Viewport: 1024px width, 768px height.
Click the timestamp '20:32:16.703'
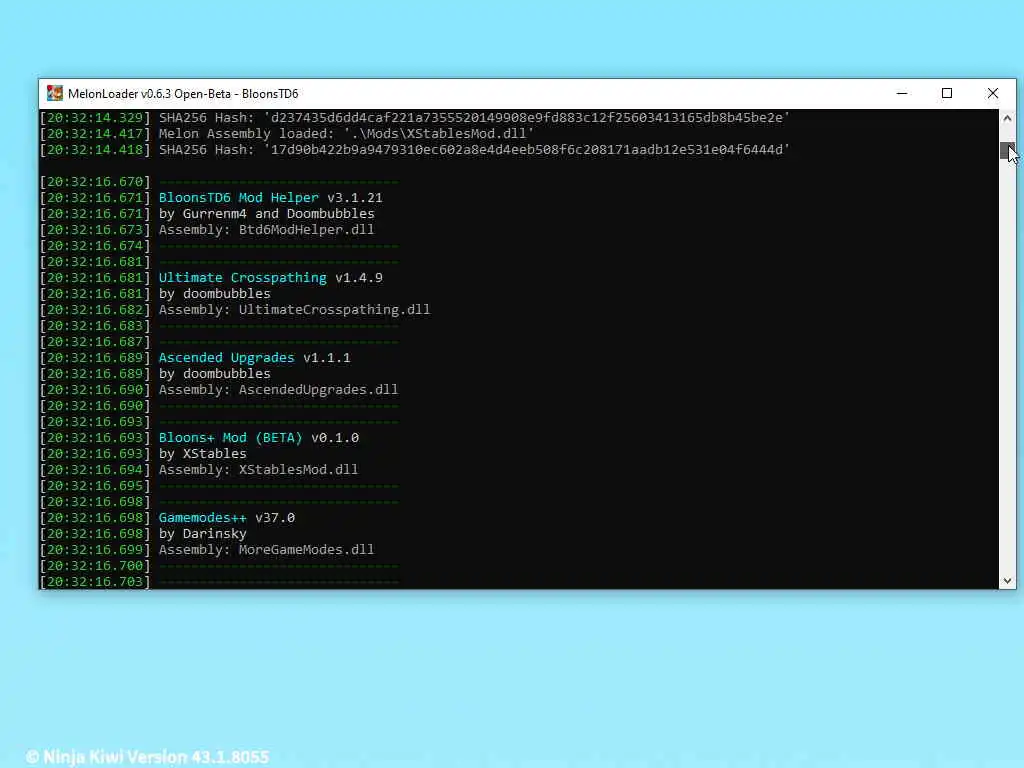pos(95,581)
